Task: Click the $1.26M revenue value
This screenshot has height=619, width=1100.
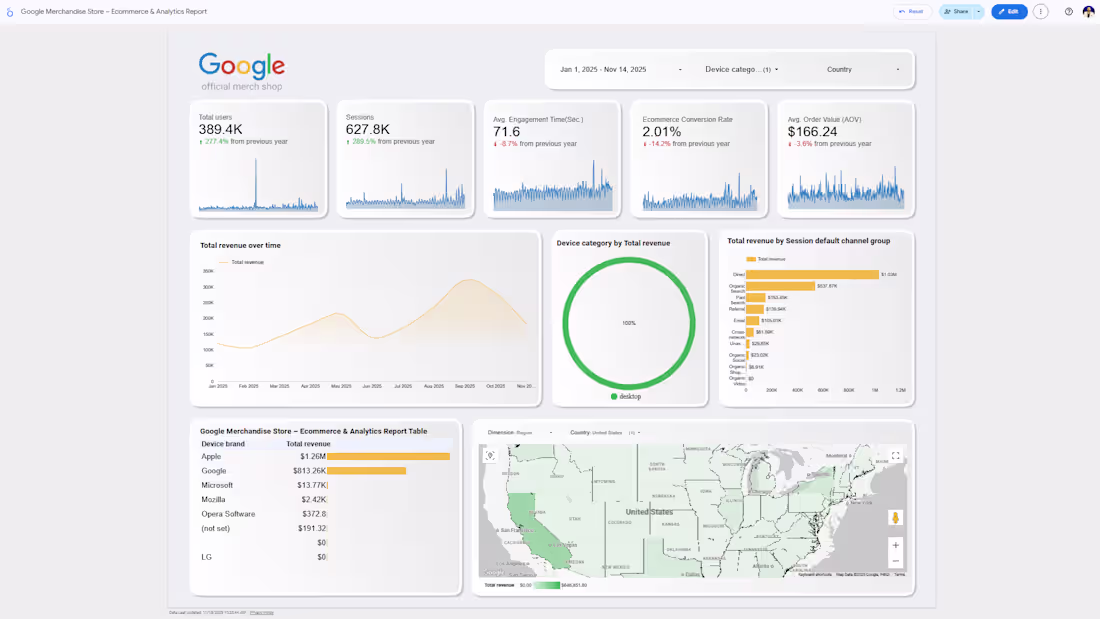Action: (x=313, y=456)
